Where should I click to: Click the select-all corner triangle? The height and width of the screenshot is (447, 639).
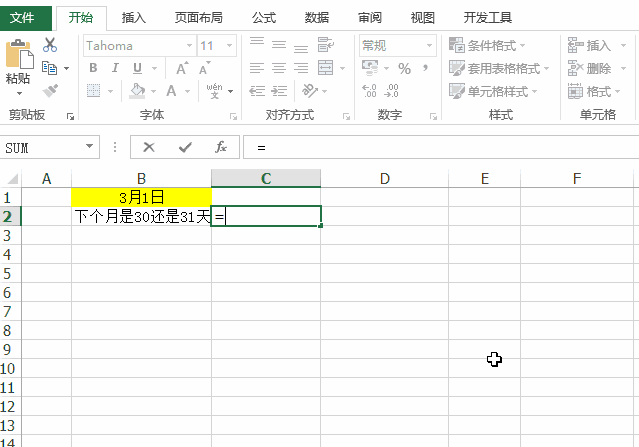tap(12, 179)
